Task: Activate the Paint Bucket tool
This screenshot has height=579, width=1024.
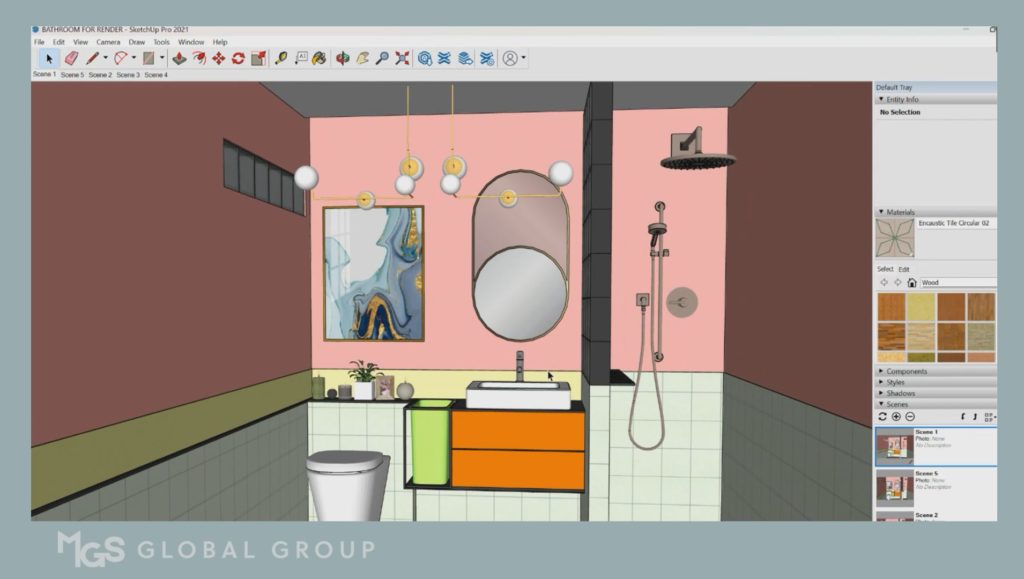Action: tap(320, 59)
